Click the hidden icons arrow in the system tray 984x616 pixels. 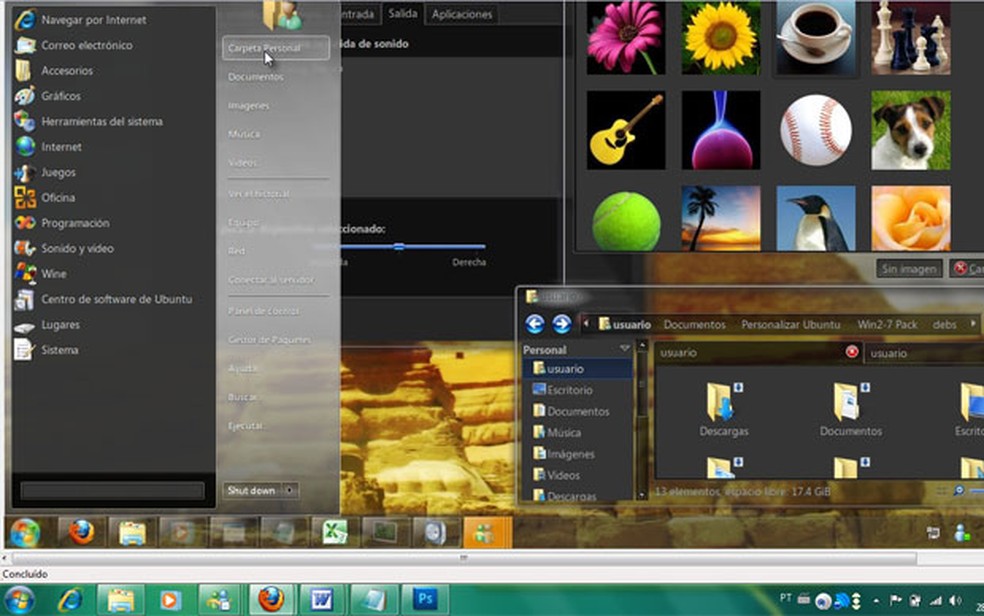tap(876, 600)
